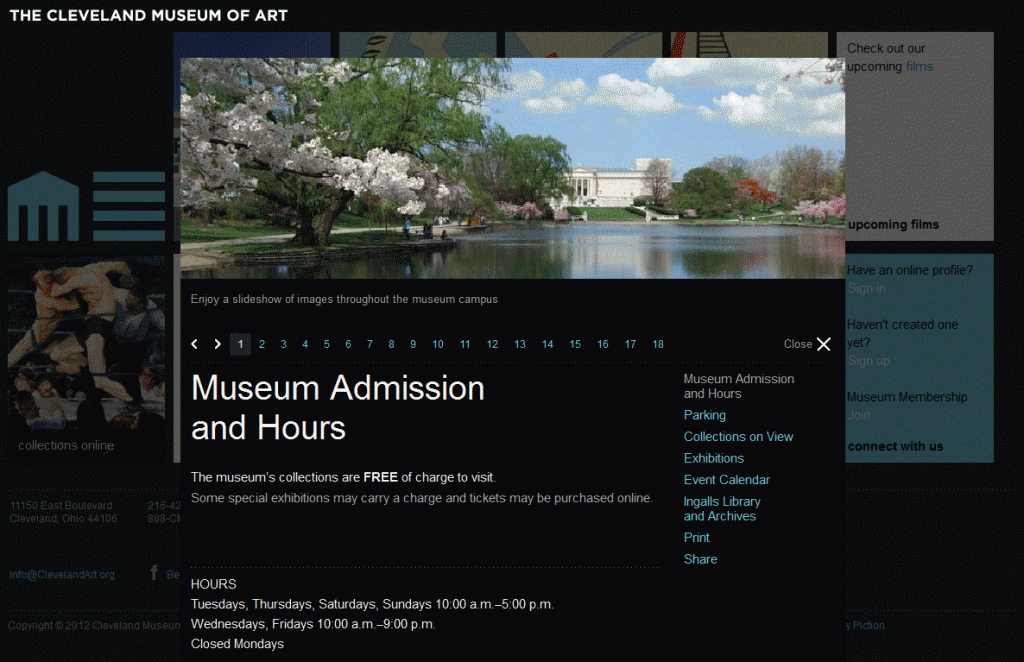Show slideshow image 10
Screen dimensions: 1024x662
click(x=438, y=344)
